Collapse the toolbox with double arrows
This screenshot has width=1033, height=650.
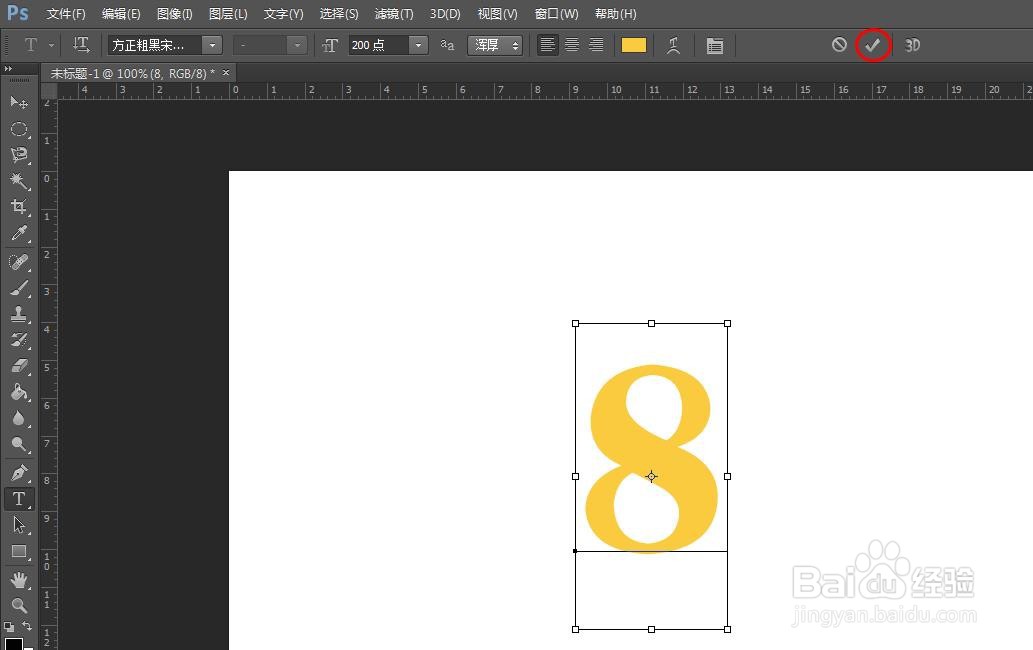pos(8,68)
